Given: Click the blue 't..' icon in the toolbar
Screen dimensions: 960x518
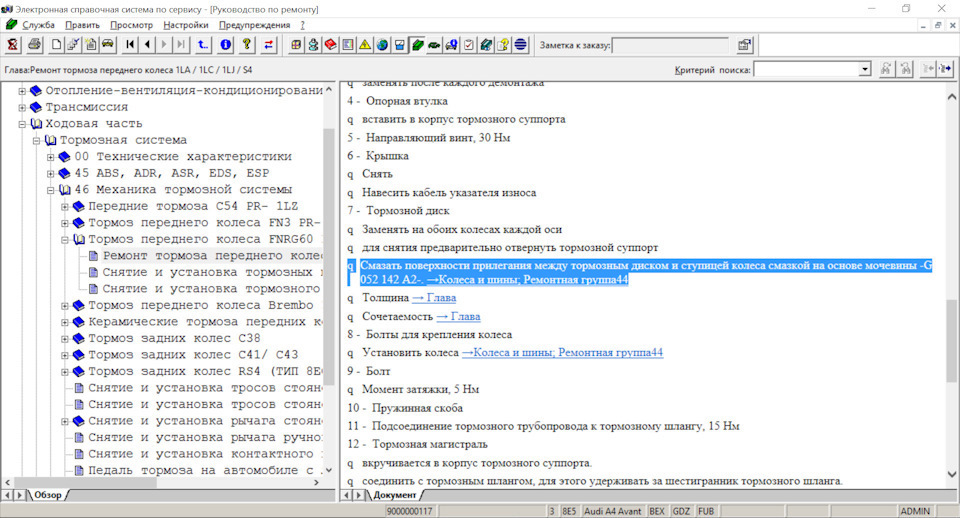Looking at the screenshot, I should 203,45.
